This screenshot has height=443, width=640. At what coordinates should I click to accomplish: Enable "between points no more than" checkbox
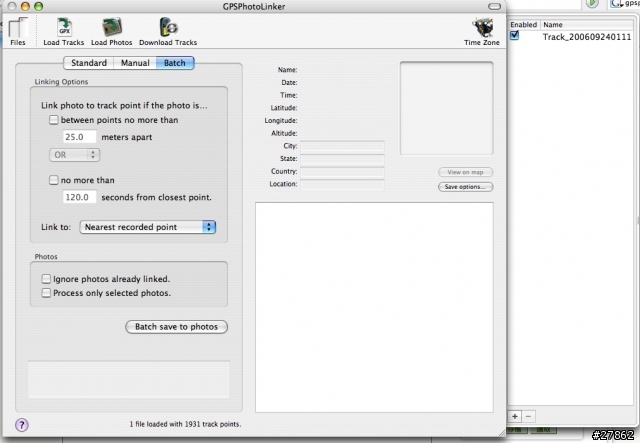(x=53, y=120)
